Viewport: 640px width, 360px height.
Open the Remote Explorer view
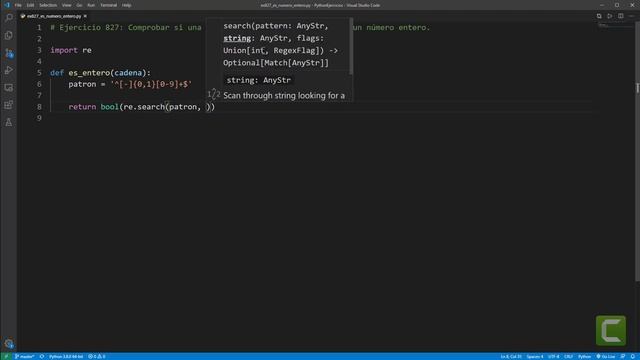coord(9,88)
